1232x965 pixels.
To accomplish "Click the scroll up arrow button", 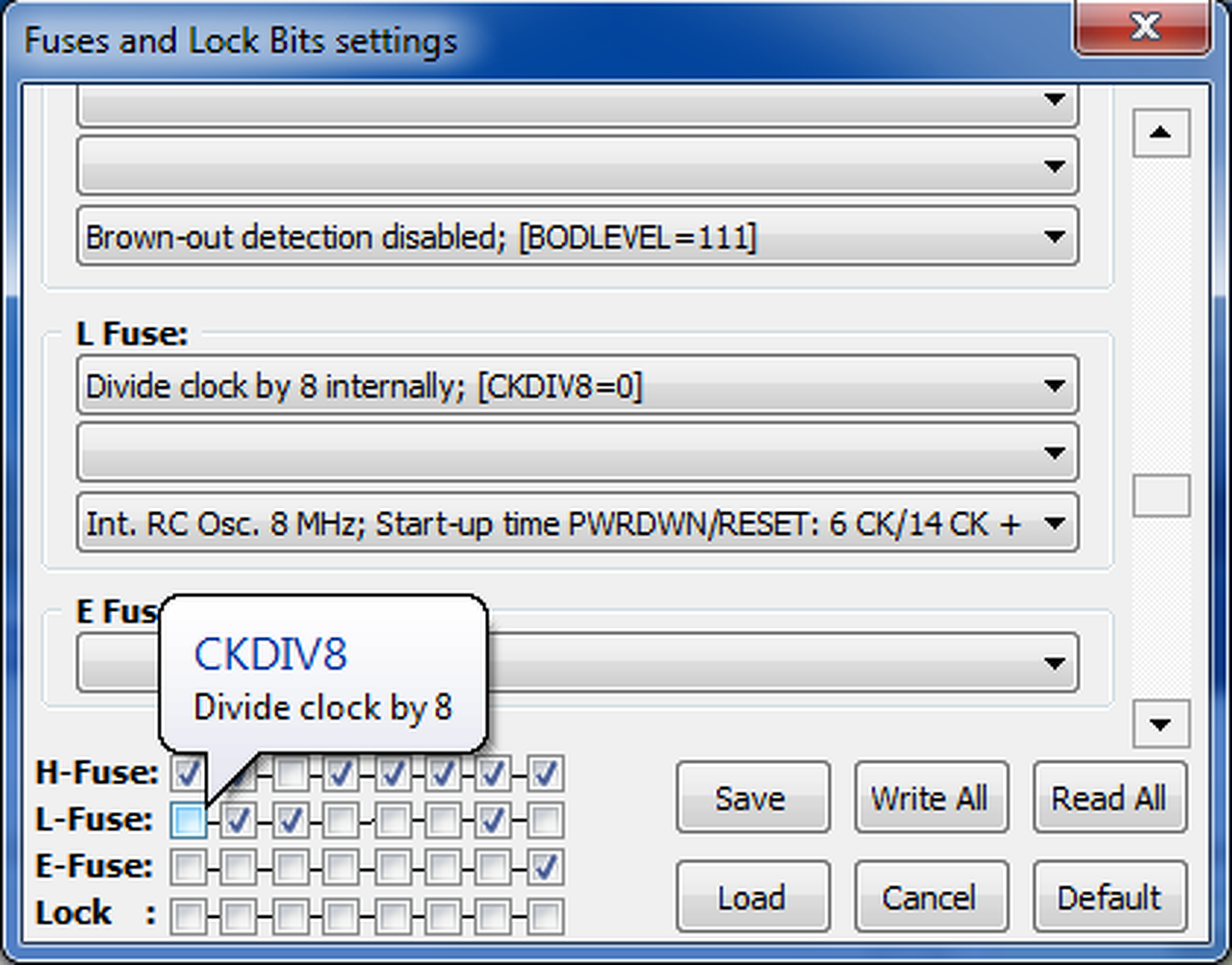I will click(1161, 132).
